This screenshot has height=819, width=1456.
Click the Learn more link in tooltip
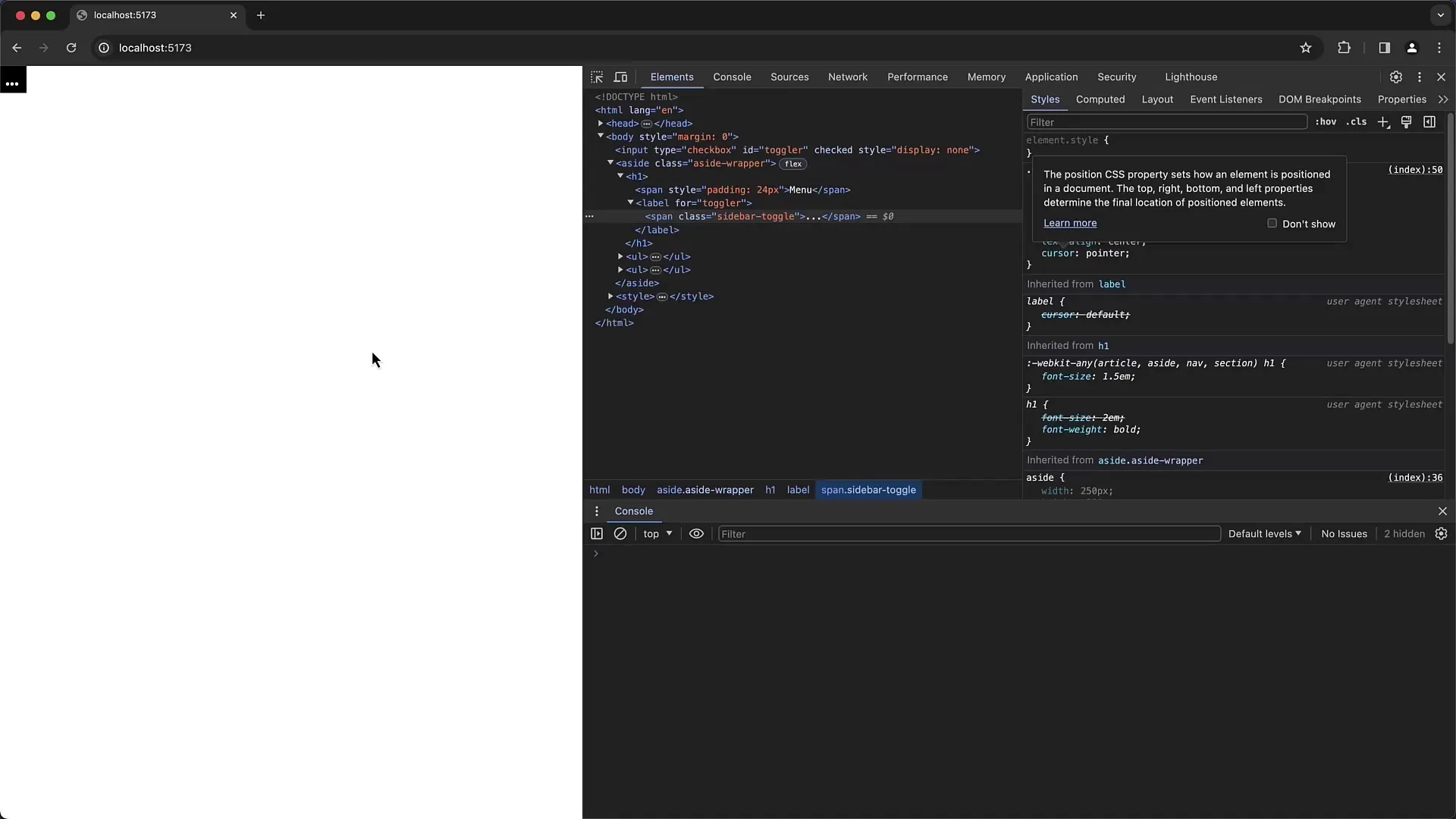1070,223
